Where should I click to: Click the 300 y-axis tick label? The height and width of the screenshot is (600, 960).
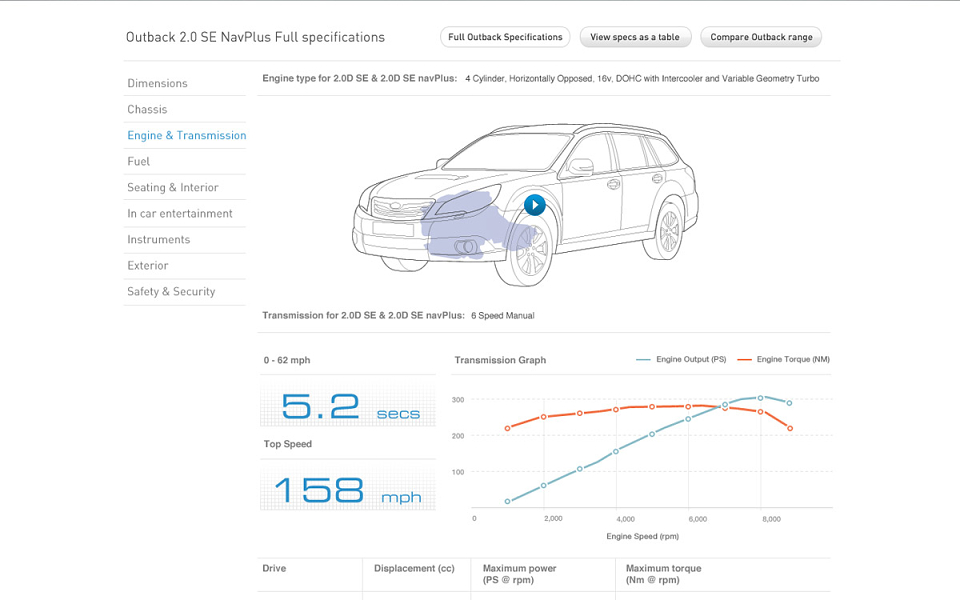click(x=458, y=400)
